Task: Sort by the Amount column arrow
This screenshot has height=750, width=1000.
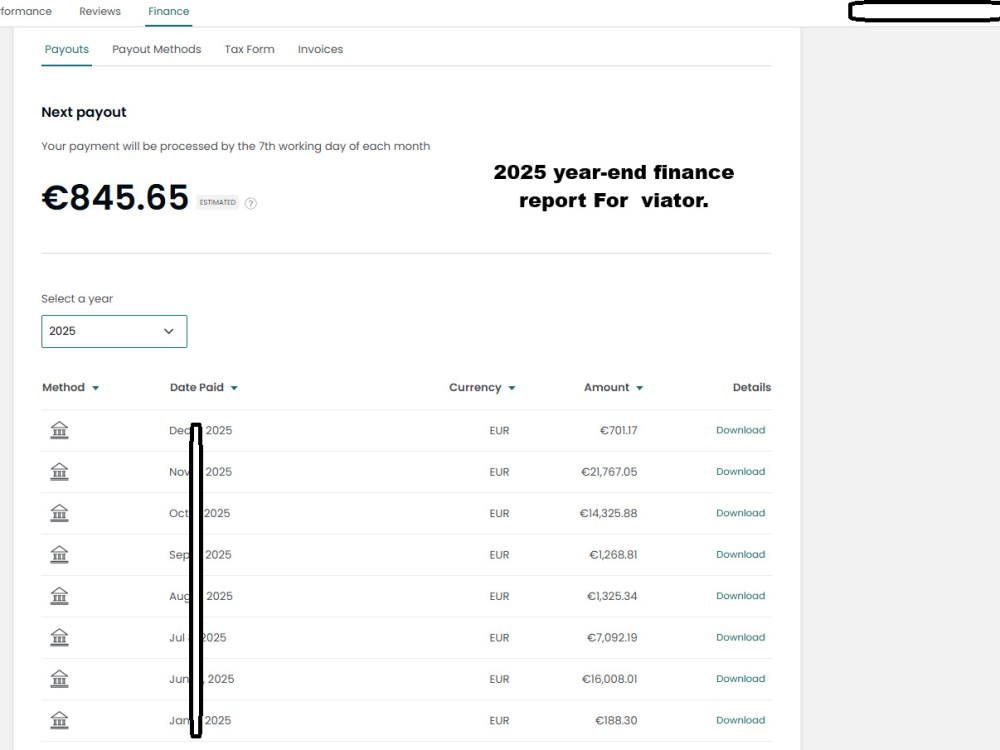Action: [x=640, y=388]
